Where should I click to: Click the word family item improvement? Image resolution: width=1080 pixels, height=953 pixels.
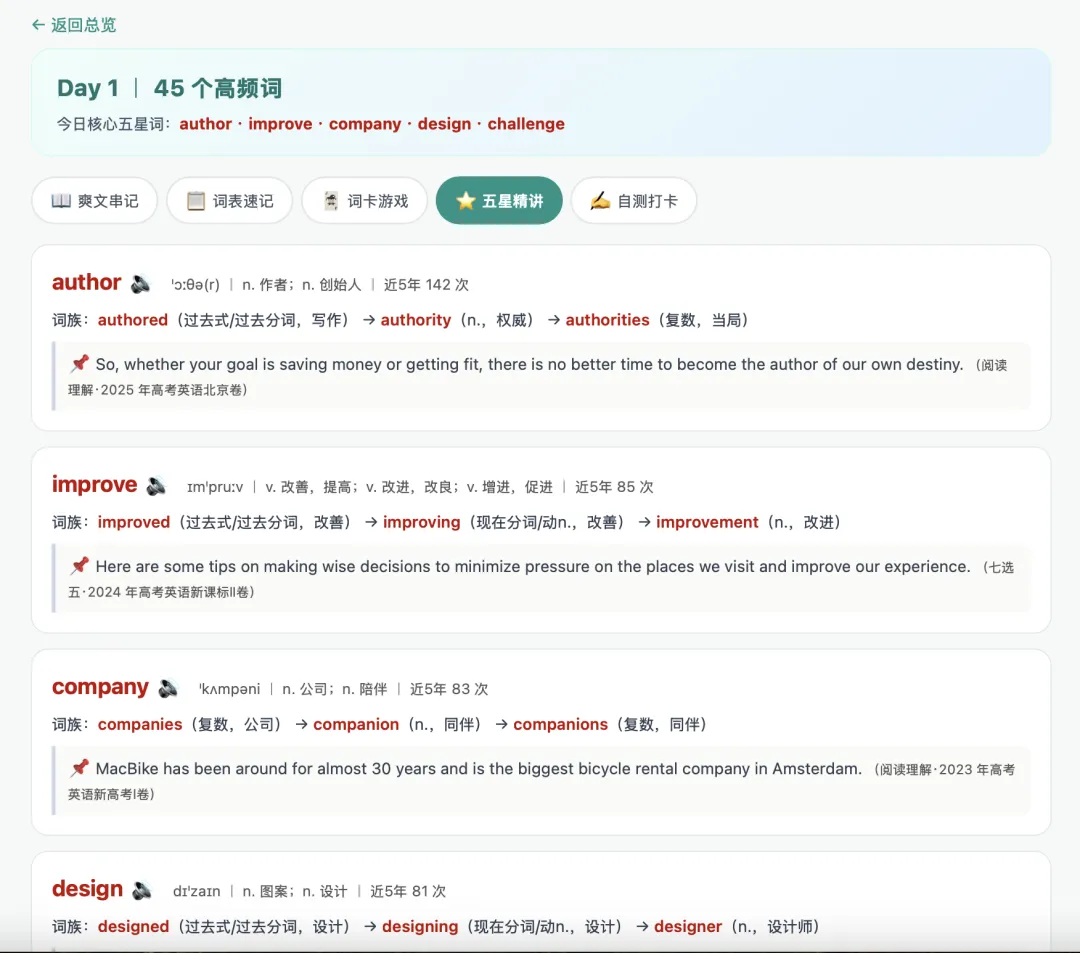pyautogui.click(x=707, y=523)
